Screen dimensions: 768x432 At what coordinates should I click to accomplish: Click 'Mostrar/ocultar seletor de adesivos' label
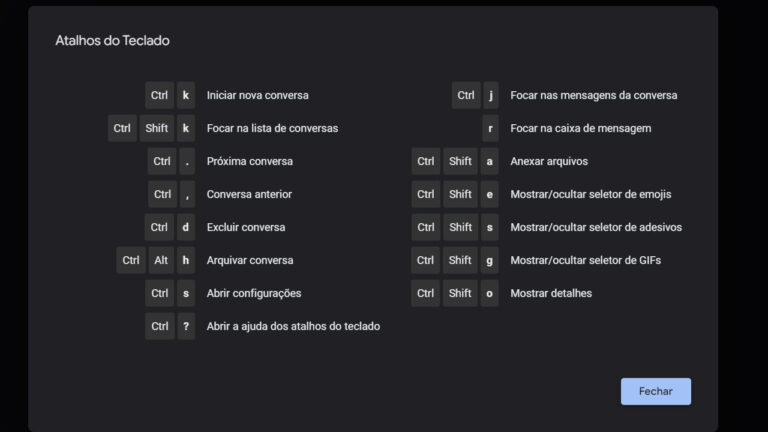click(x=596, y=227)
